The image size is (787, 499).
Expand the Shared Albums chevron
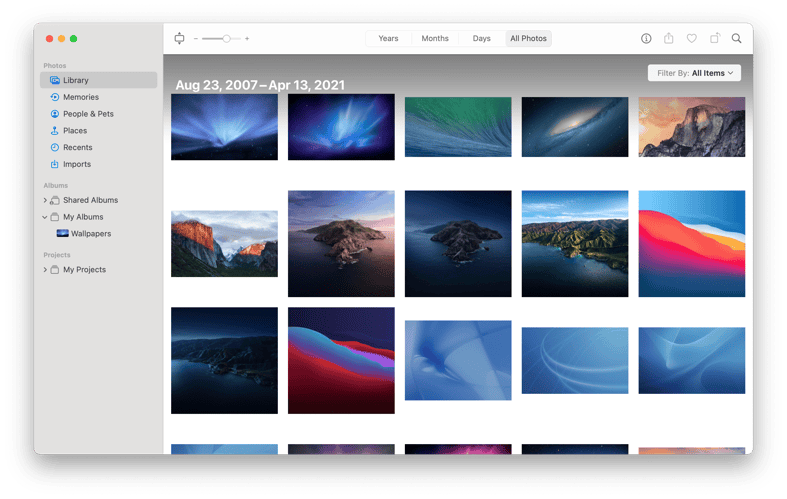click(x=45, y=200)
